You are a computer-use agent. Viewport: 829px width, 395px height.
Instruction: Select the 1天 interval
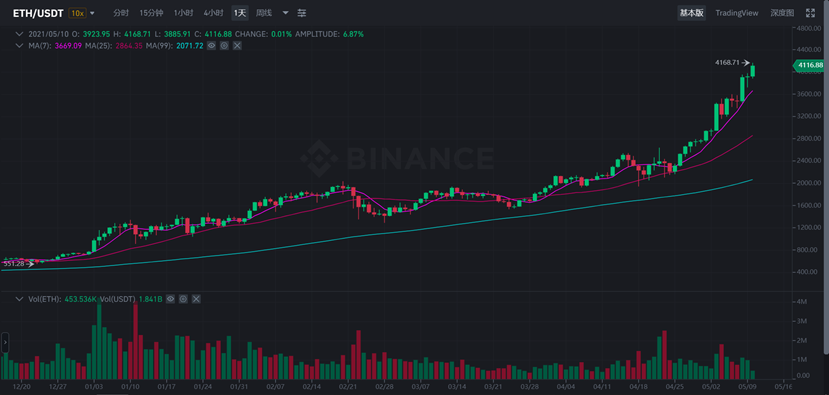point(240,13)
